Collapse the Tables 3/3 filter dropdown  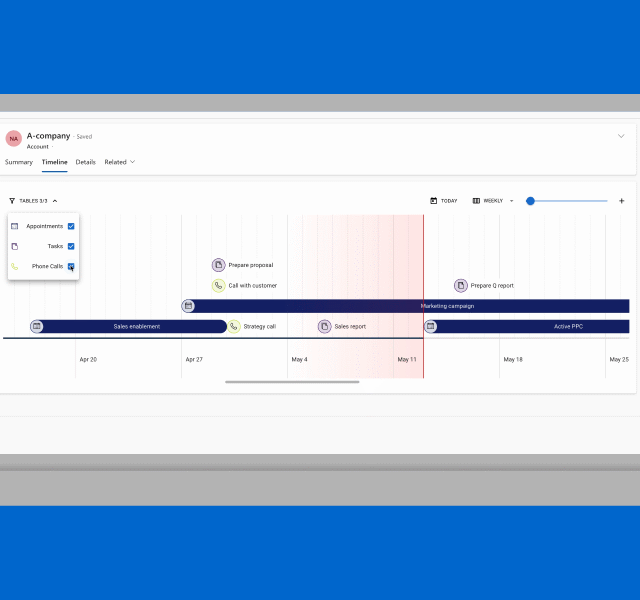55,201
